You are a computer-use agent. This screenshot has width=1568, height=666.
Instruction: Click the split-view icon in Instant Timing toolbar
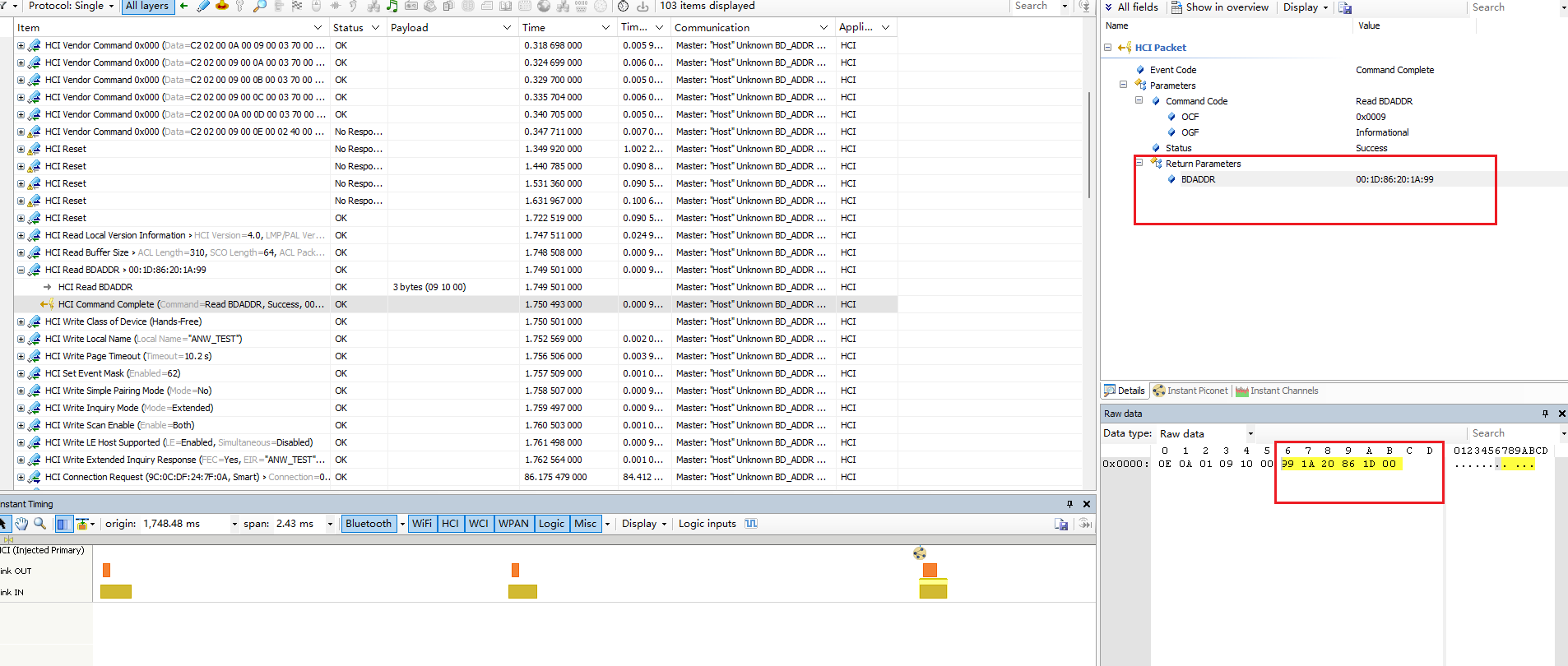63,524
